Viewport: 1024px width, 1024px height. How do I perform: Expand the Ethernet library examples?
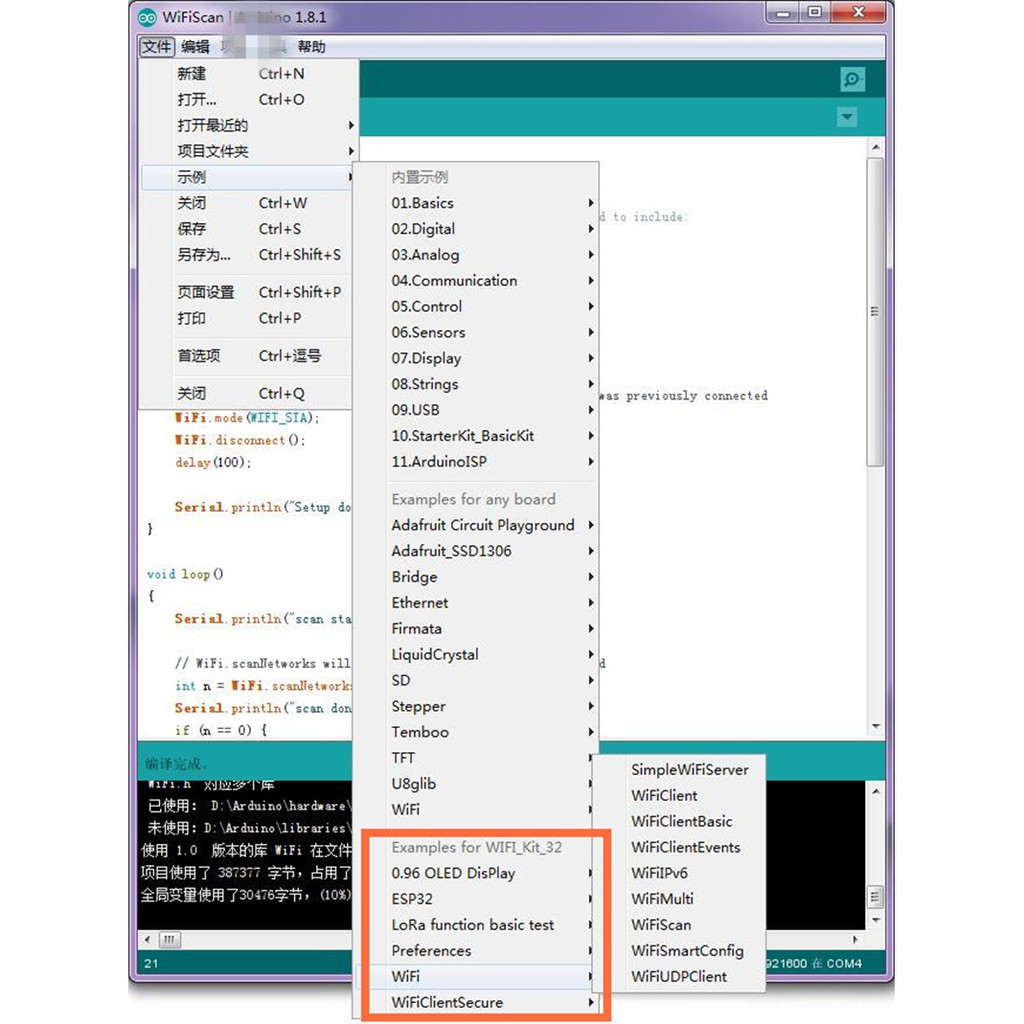[x=419, y=602]
